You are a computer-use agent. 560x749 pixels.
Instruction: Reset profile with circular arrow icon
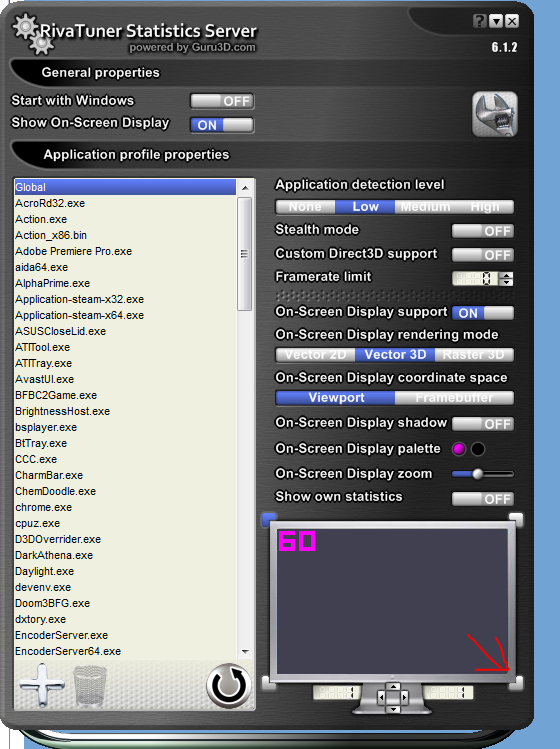(x=229, y=685)
